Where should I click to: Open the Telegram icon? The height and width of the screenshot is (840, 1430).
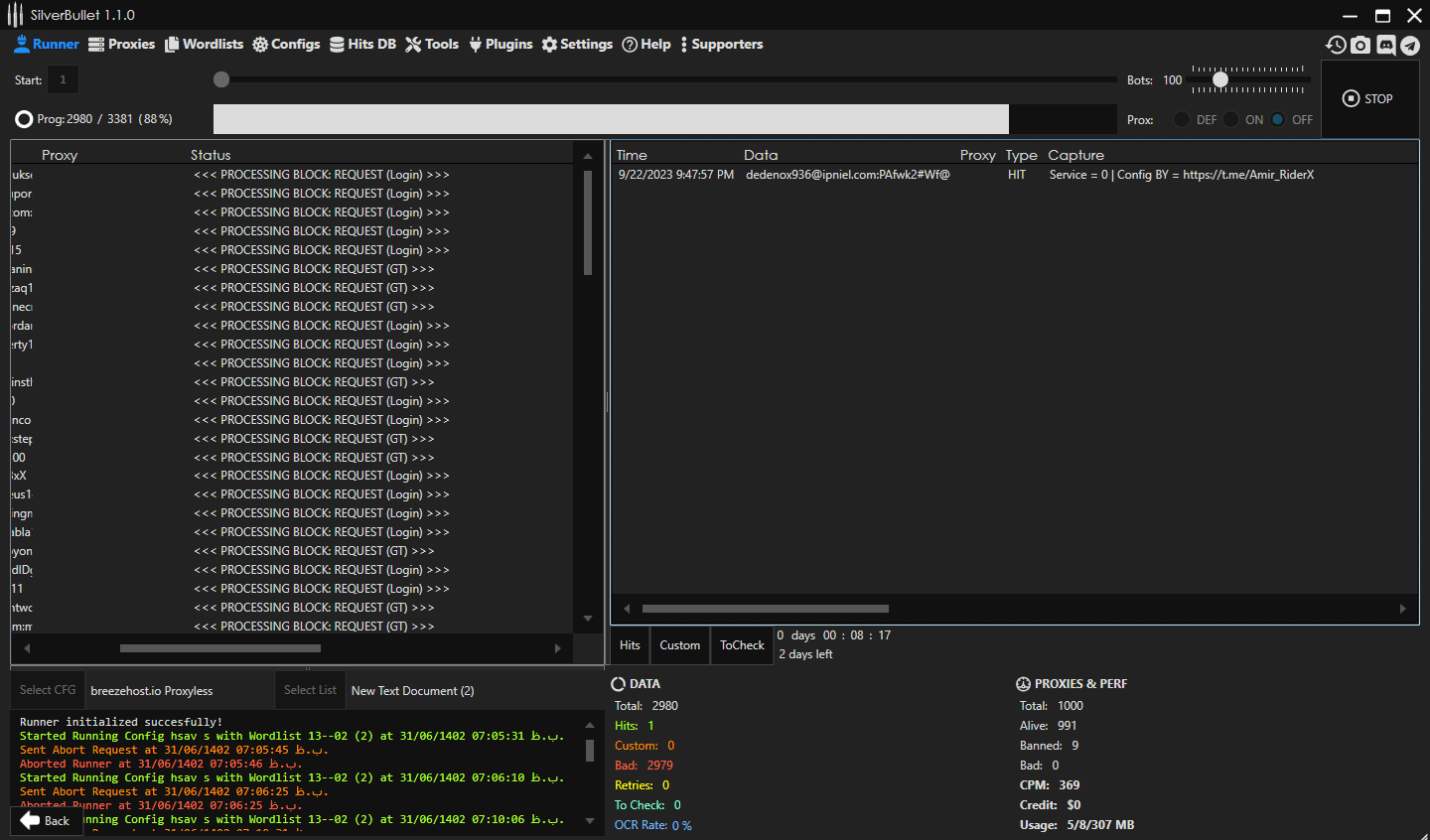pos(1410,45)
